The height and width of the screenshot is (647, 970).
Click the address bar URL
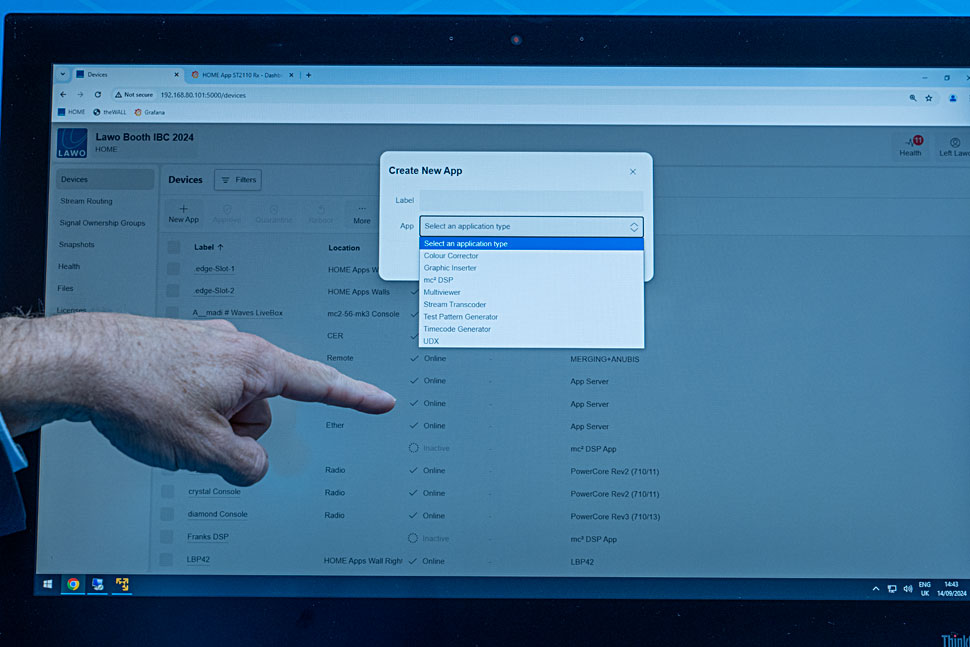203,95
